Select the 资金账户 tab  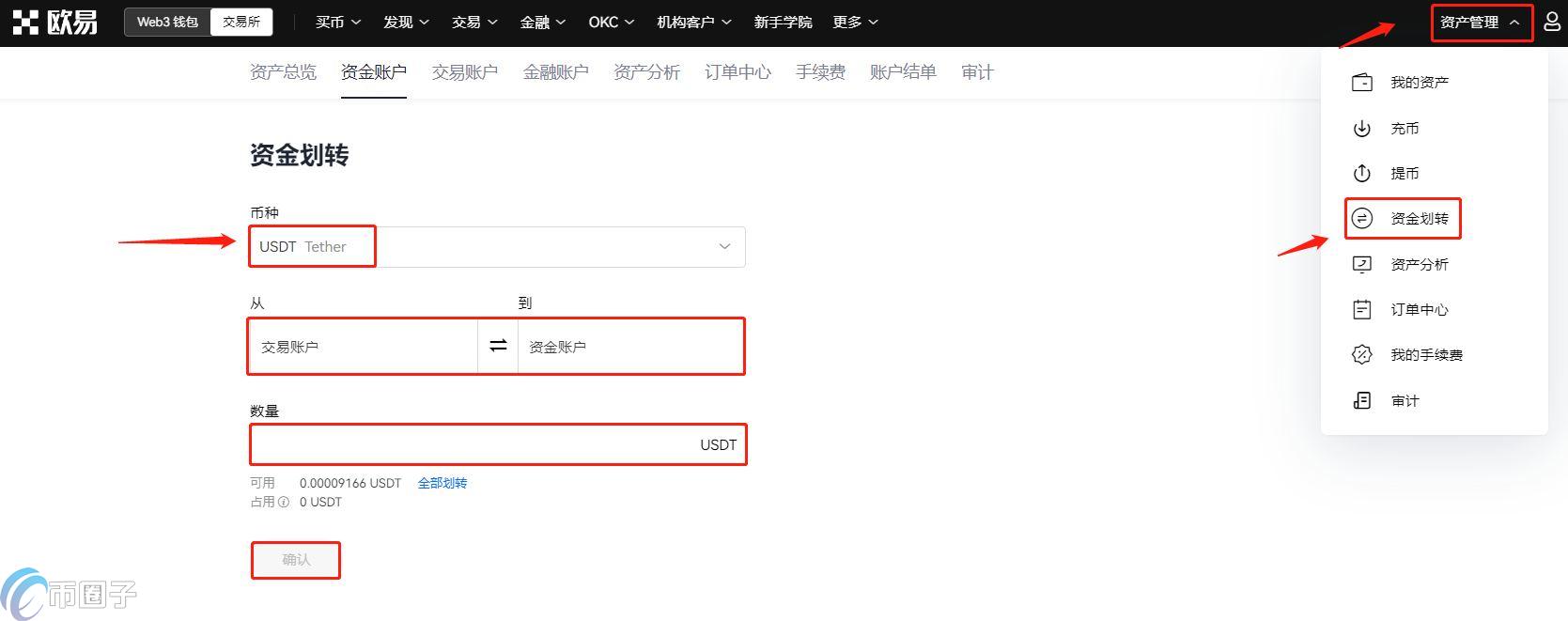coord(374,72)
